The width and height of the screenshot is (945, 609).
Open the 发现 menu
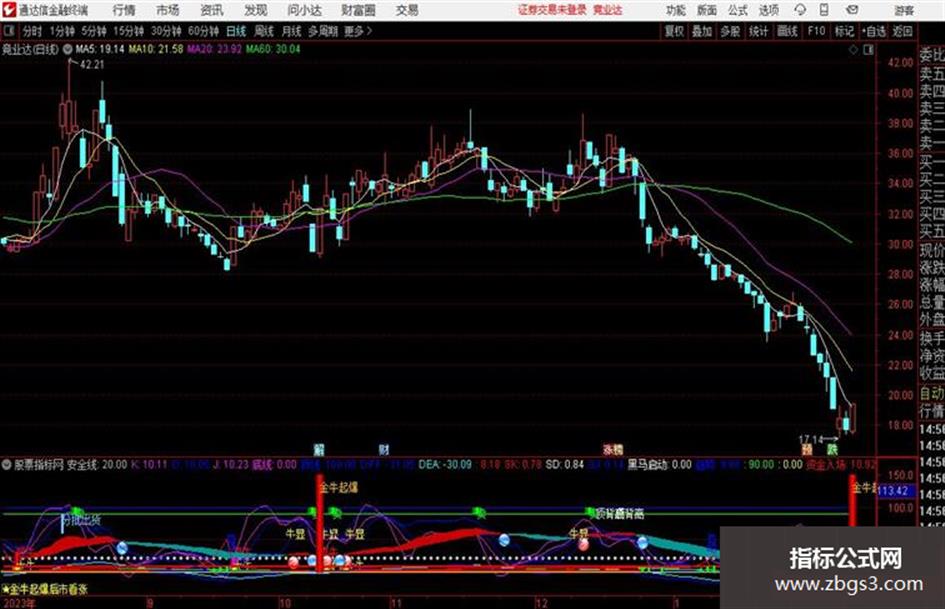256,10
